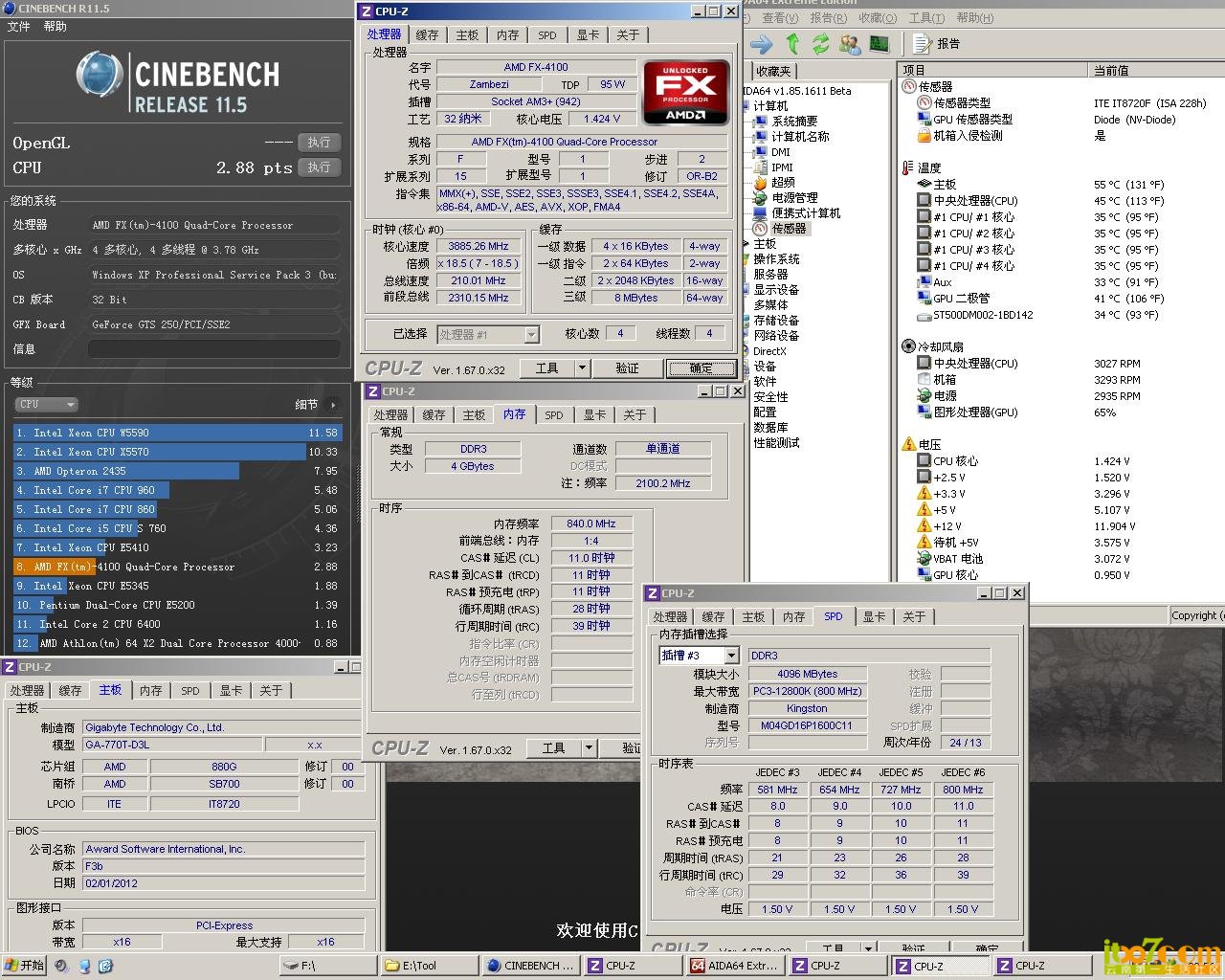Screen dimensions: 1225x980
Task: Open the 开始 Start button
Action: (x=25, y=966)
